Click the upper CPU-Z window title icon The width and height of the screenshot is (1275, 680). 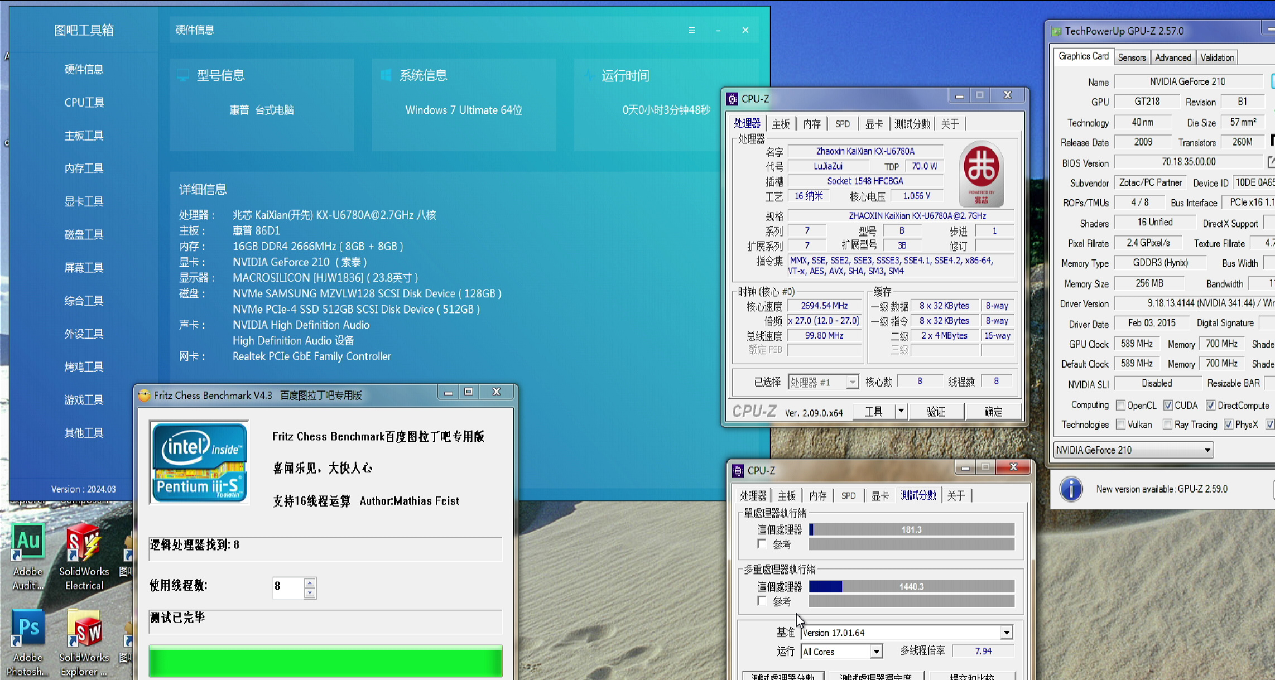tap(733, 99)
